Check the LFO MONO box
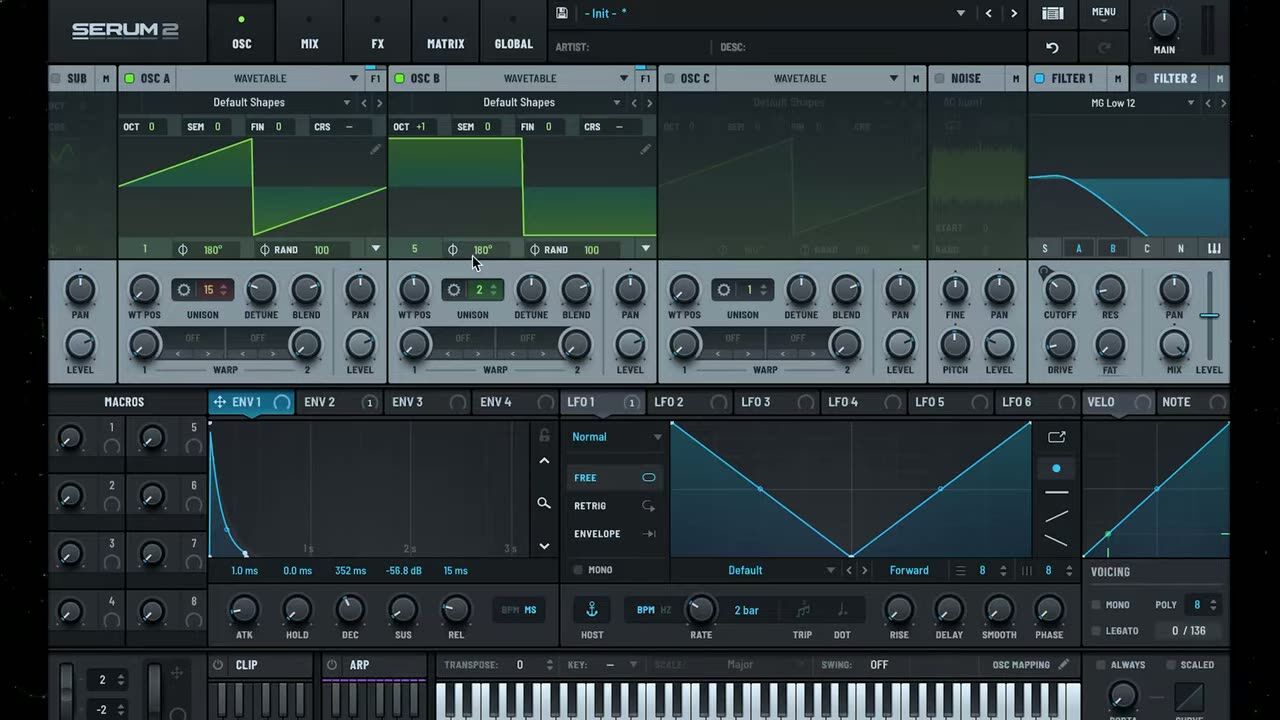Screen dimensions: 1280x720 [578, 570]
